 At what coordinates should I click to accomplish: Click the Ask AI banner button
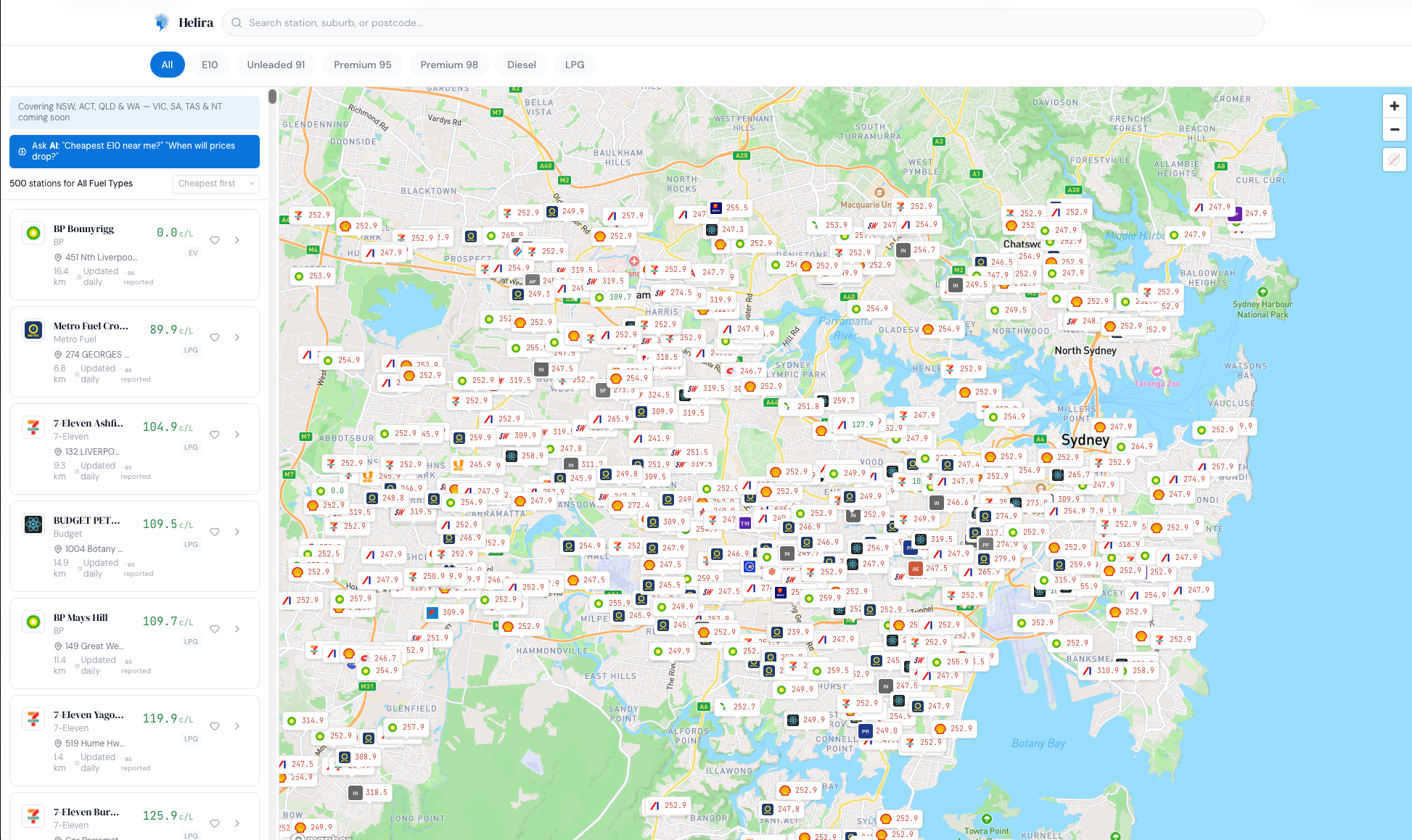pos(134,152)
